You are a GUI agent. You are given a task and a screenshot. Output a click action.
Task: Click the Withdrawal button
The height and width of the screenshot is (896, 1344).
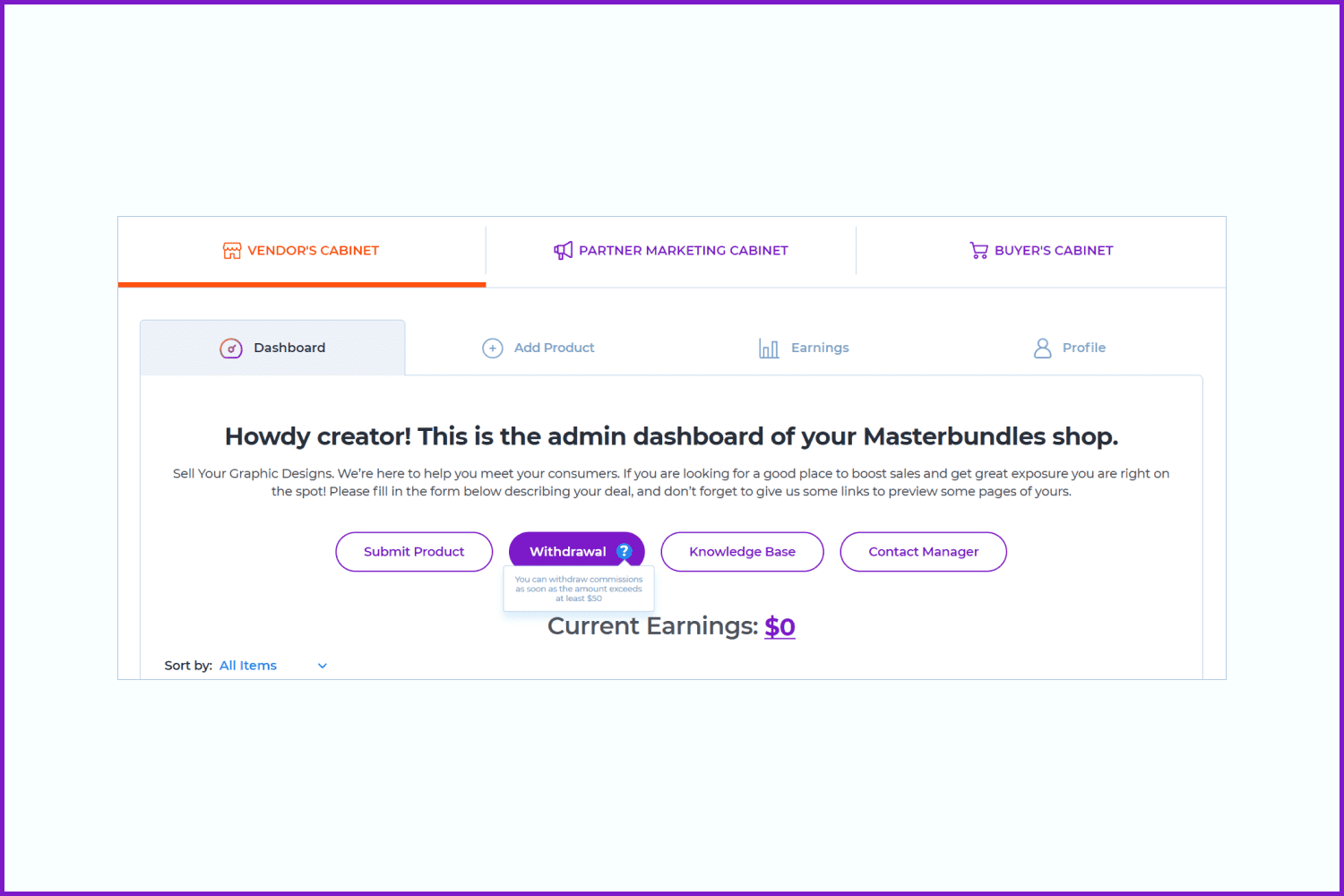tap(577, 552)
